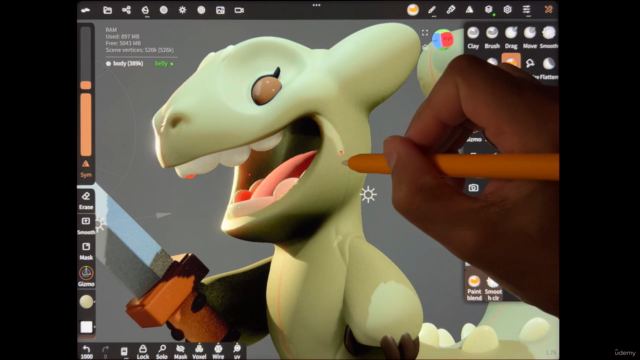
Task: Open the Interface sliders menu
Action: click(x=527, y=9)
